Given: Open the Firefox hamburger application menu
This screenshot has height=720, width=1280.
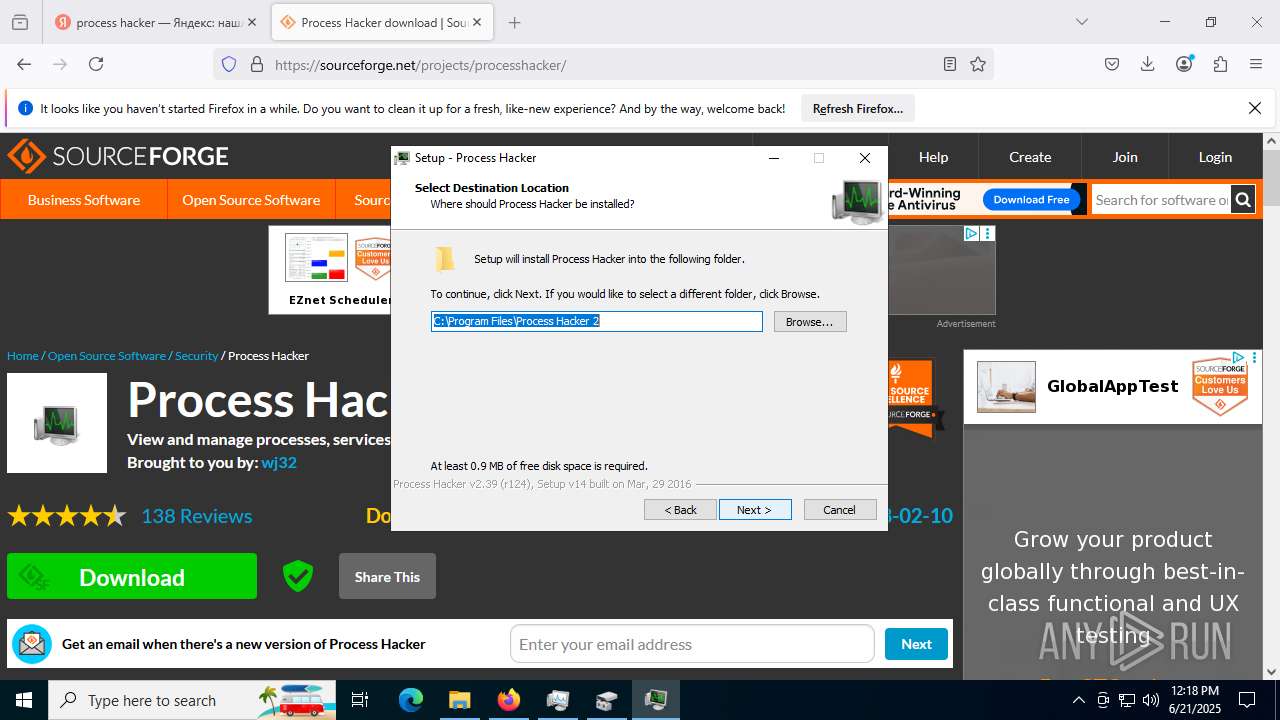Looking at the screenshot, I should 1256,64.
